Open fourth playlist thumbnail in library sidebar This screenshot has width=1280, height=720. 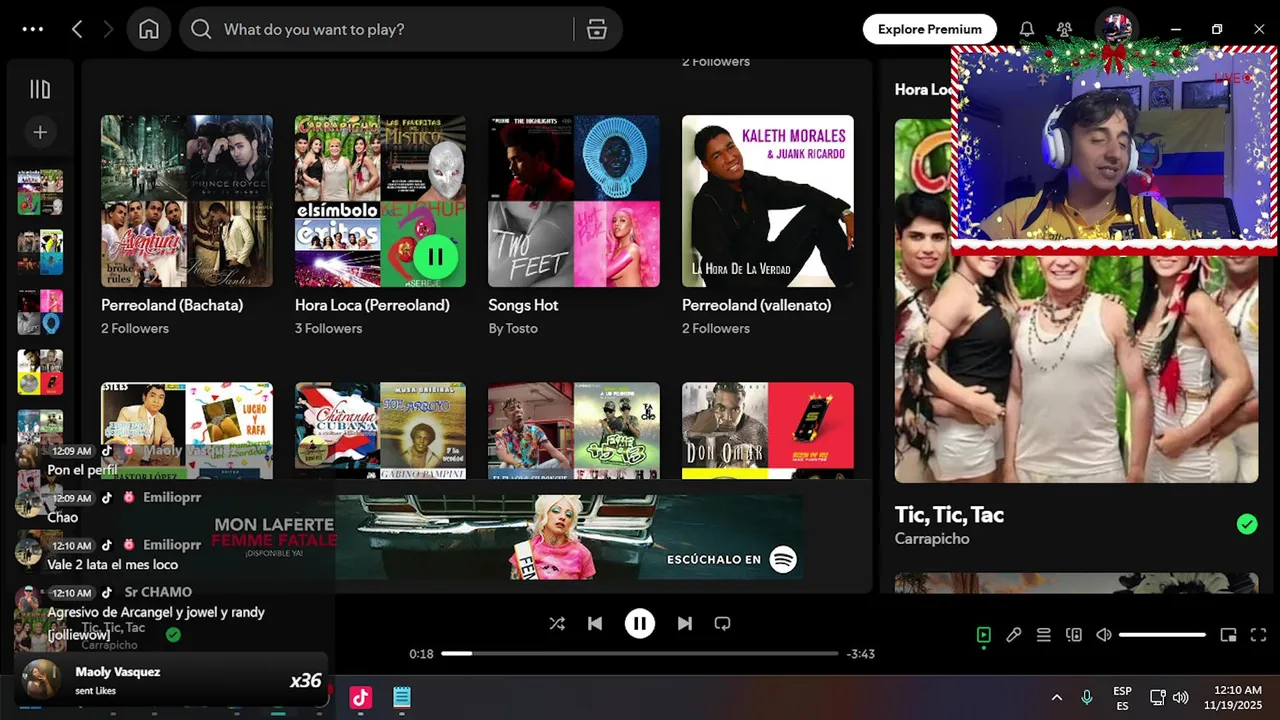(40, 373)
